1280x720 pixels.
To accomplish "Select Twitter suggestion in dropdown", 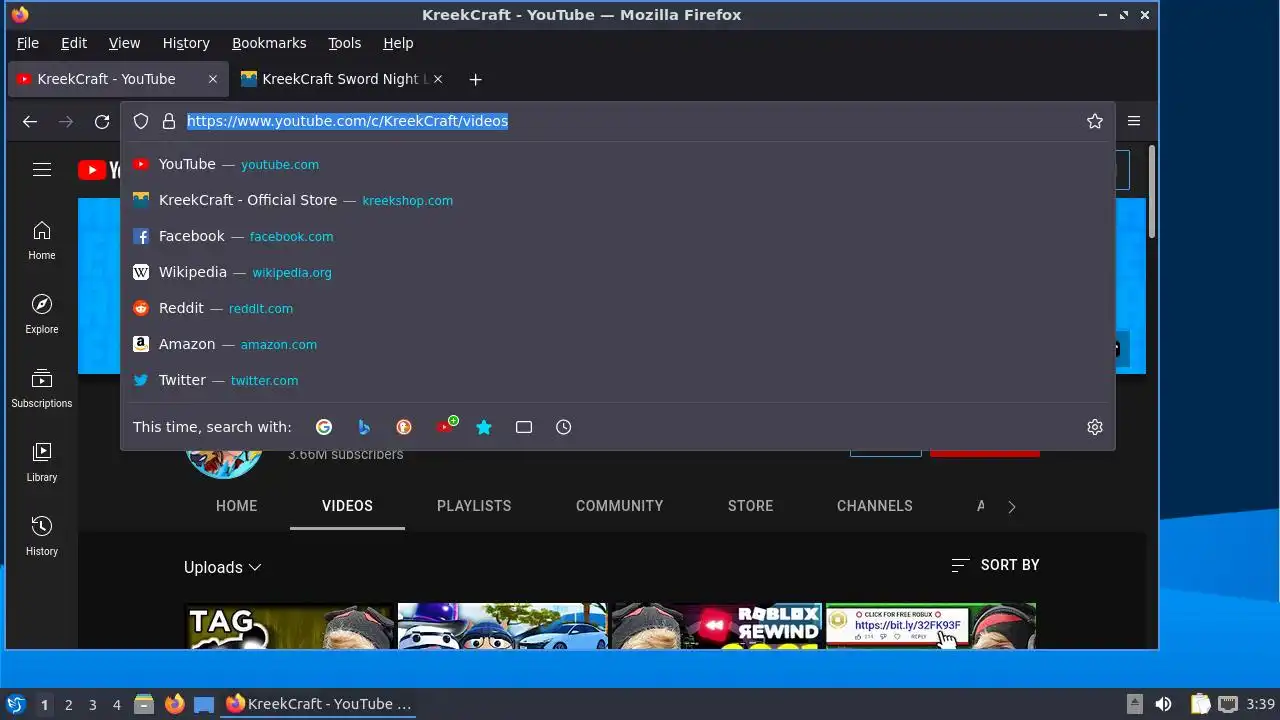I will pyautogui.click(x=617, y=380).
